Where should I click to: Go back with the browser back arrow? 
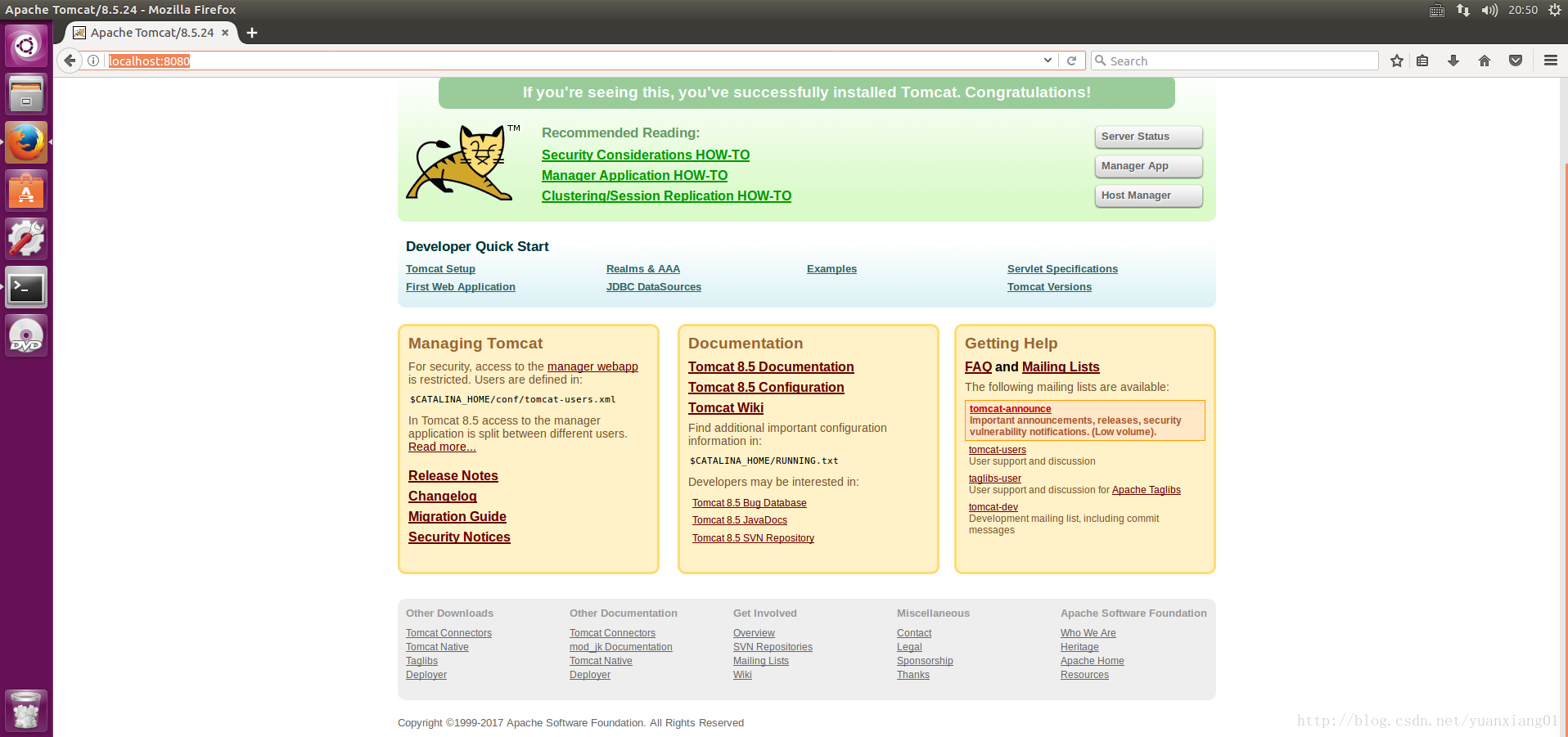[70, 61]
